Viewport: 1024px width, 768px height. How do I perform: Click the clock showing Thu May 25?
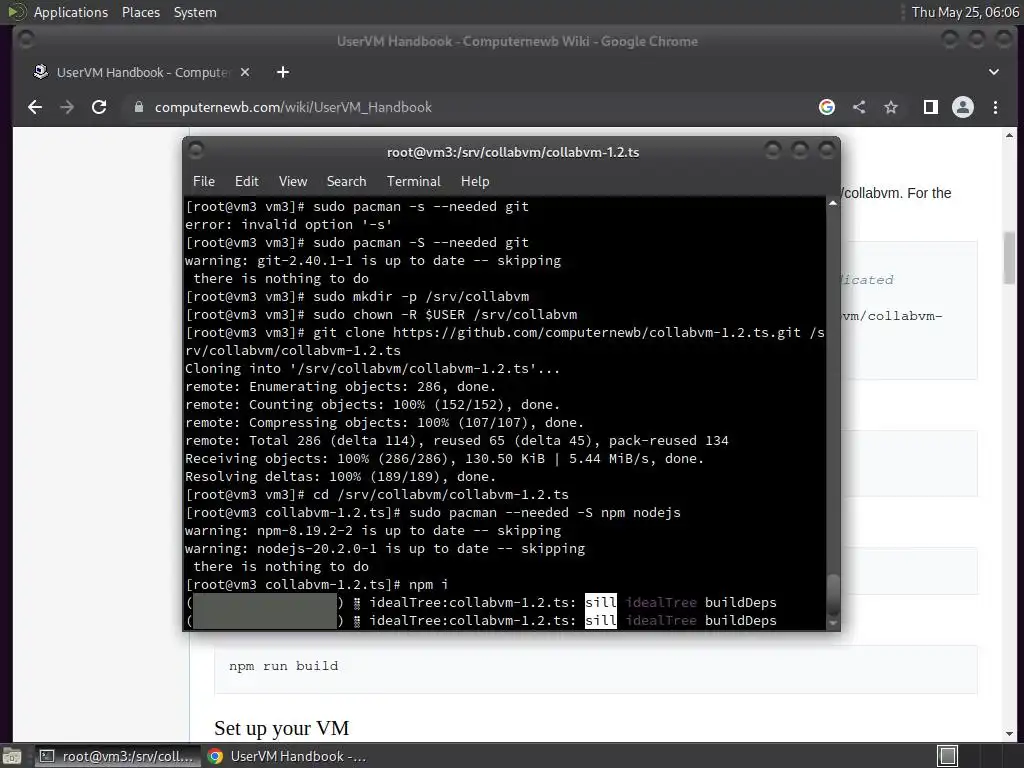point(965,12)
